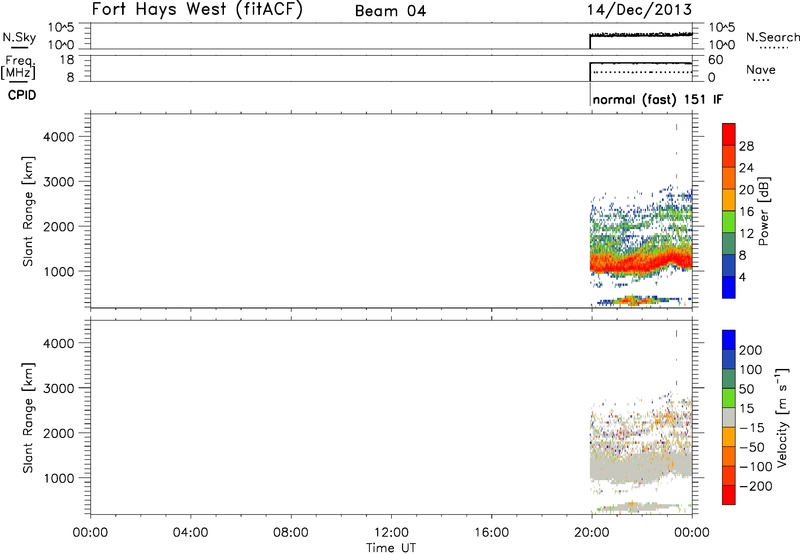Click the blue 200 velocity color segment
The height and width of the screenshot is (554, 800).
coord(729,340)
